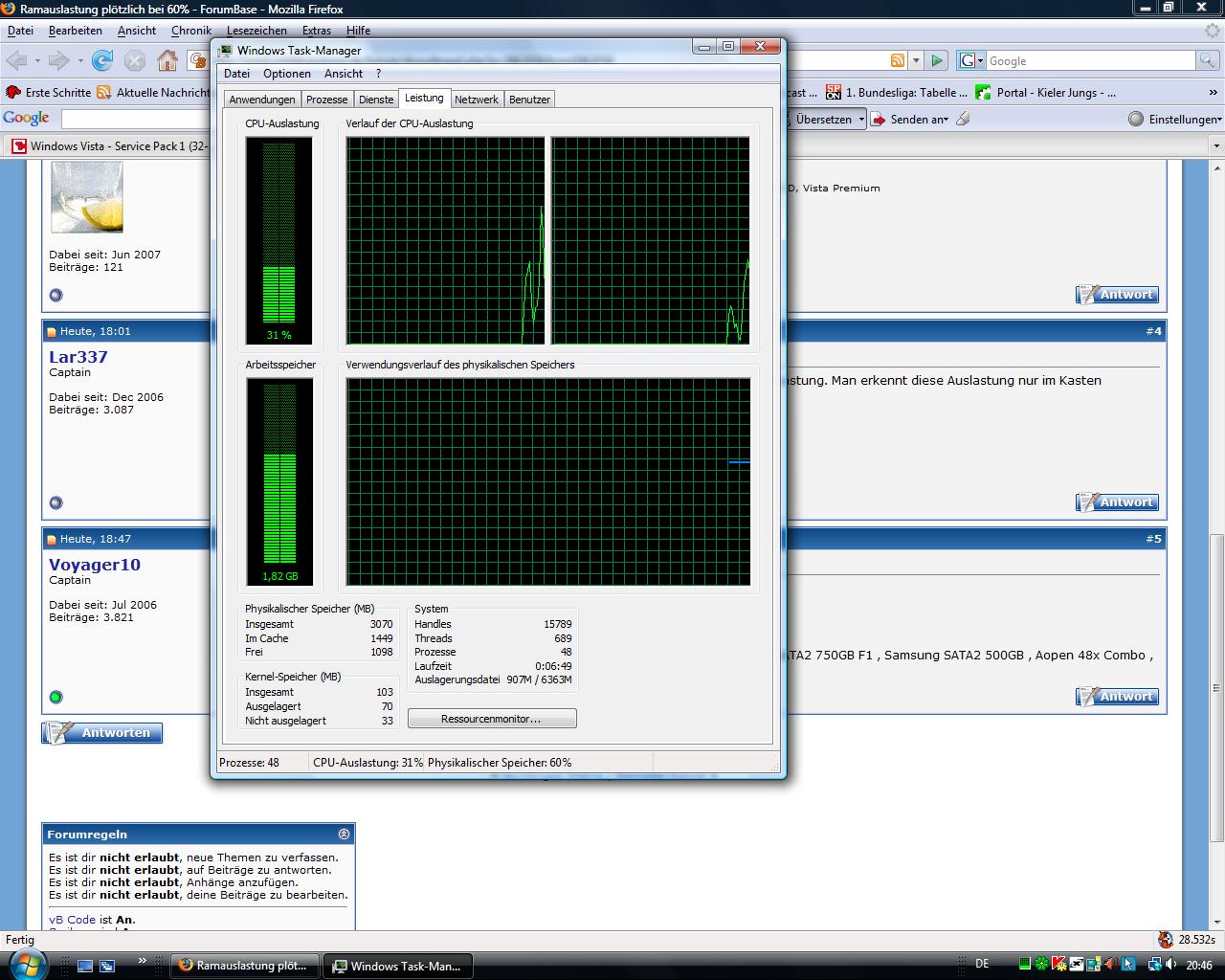Click Firefox back arrow button

(x=16, y=61)
